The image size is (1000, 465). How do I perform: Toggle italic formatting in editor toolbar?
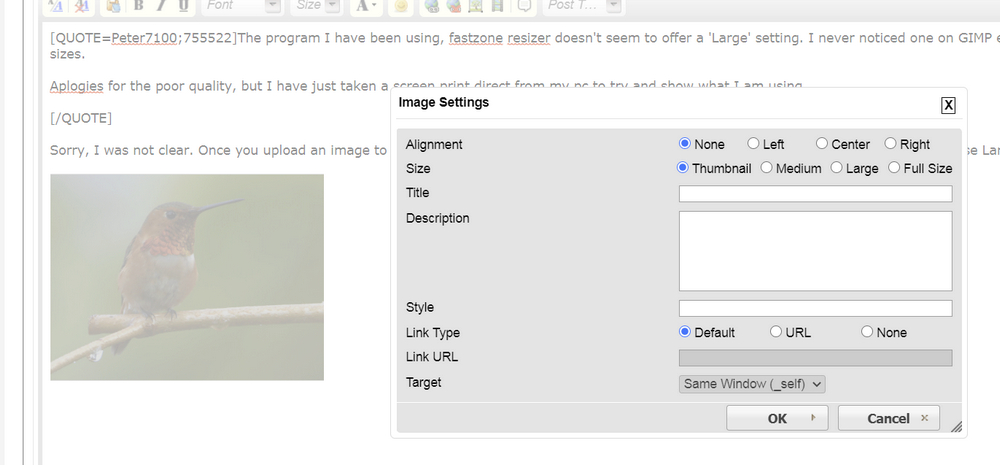(161, 5)
